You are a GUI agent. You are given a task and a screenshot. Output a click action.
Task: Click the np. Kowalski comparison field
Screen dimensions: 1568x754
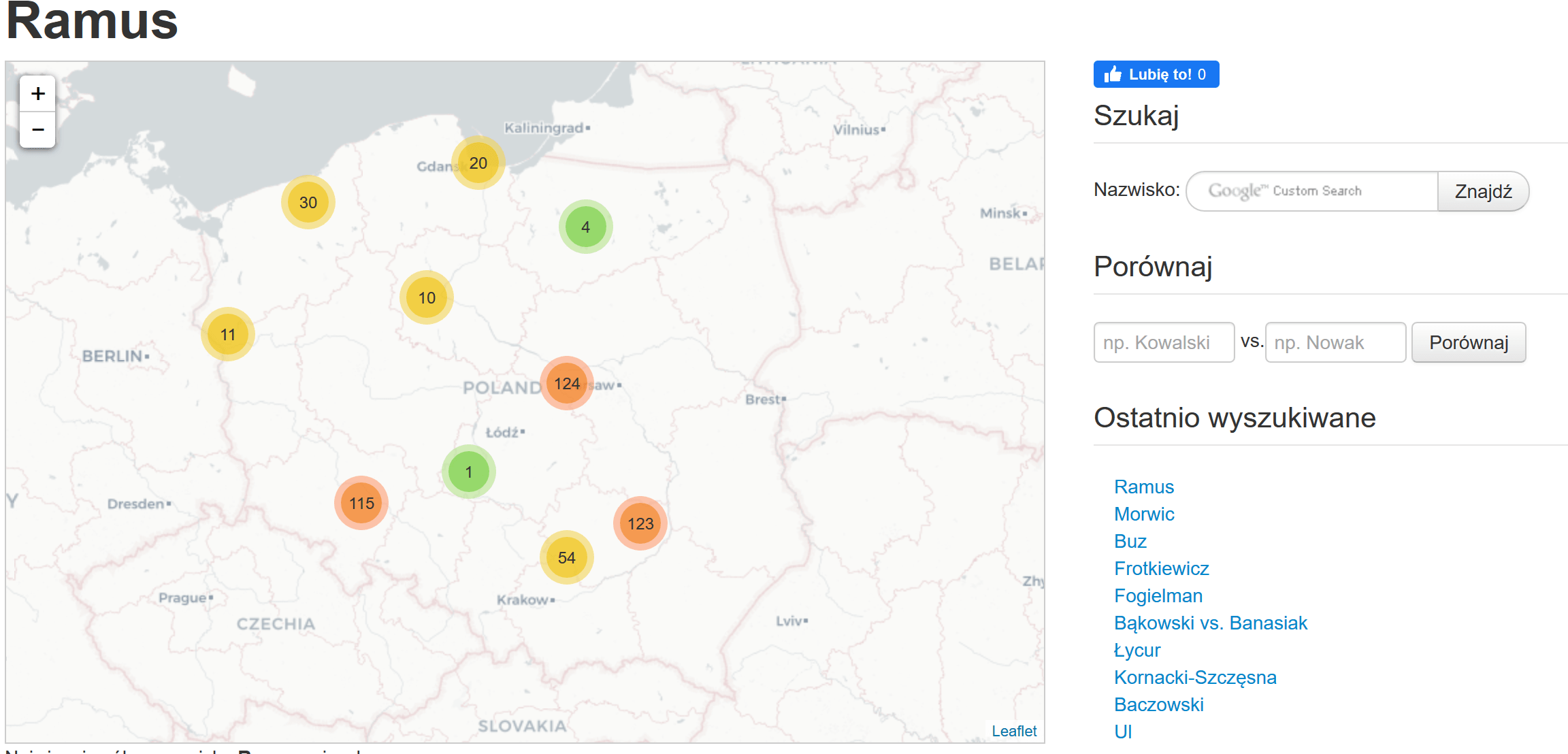pyautogui.click(x=1164, y=342)
